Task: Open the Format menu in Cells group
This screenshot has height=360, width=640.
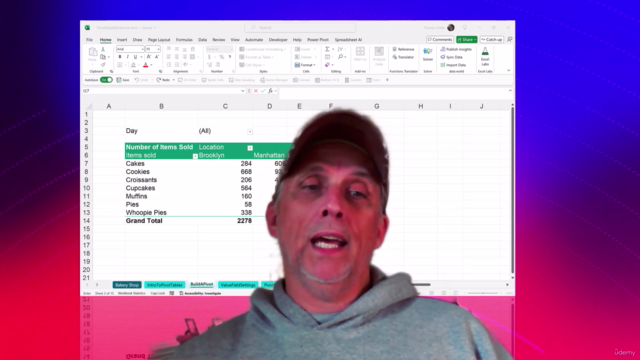Action: click(305, 65)
